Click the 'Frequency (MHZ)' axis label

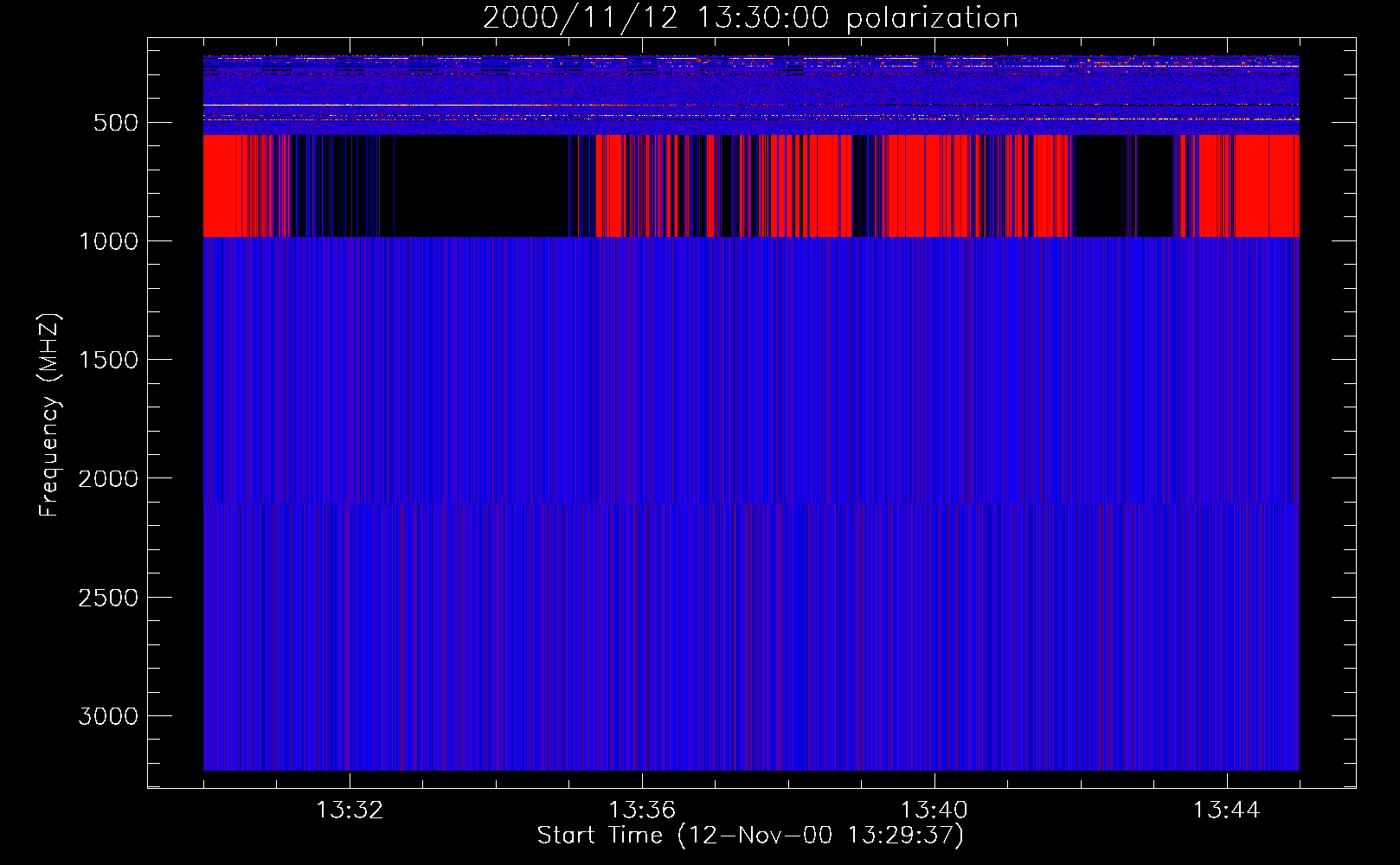tap(50, 415)
